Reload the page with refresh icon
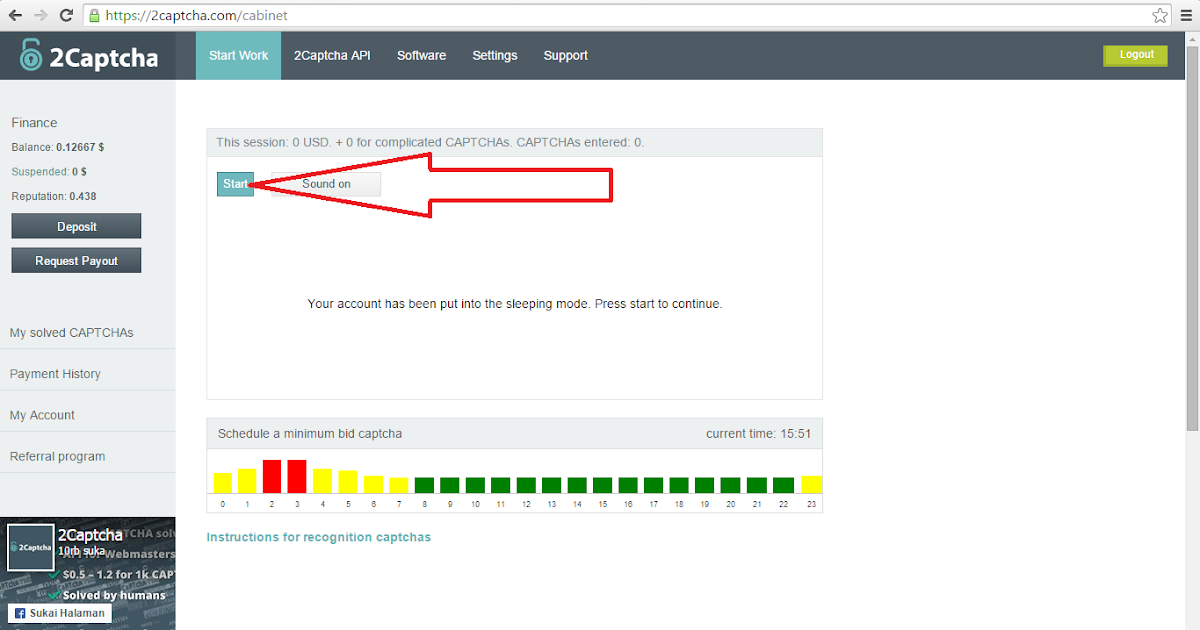Screen dimensions: 1200x630 coord(66,16)
